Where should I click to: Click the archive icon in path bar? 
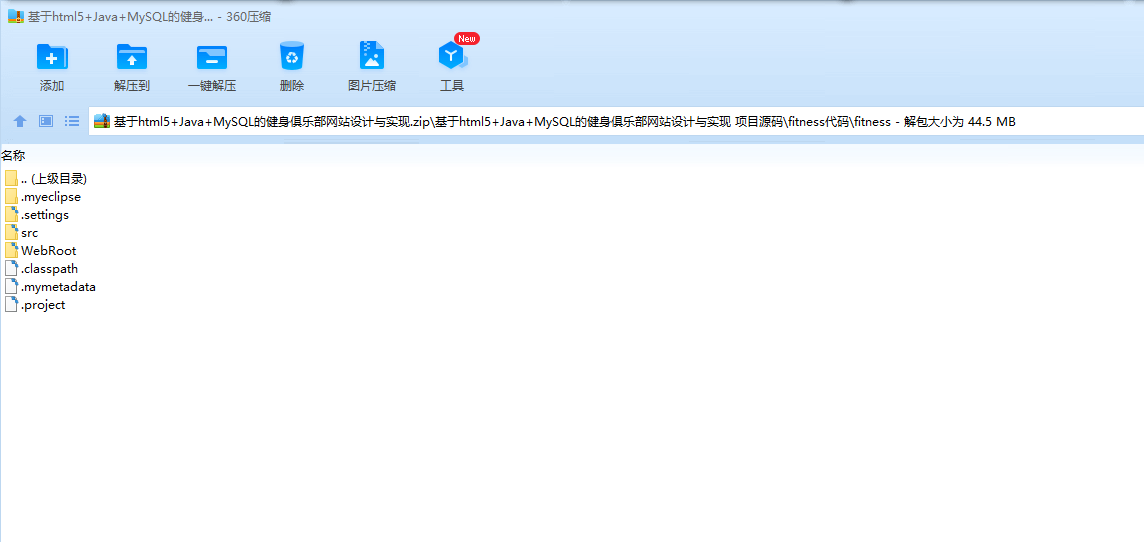pos(102,121)
